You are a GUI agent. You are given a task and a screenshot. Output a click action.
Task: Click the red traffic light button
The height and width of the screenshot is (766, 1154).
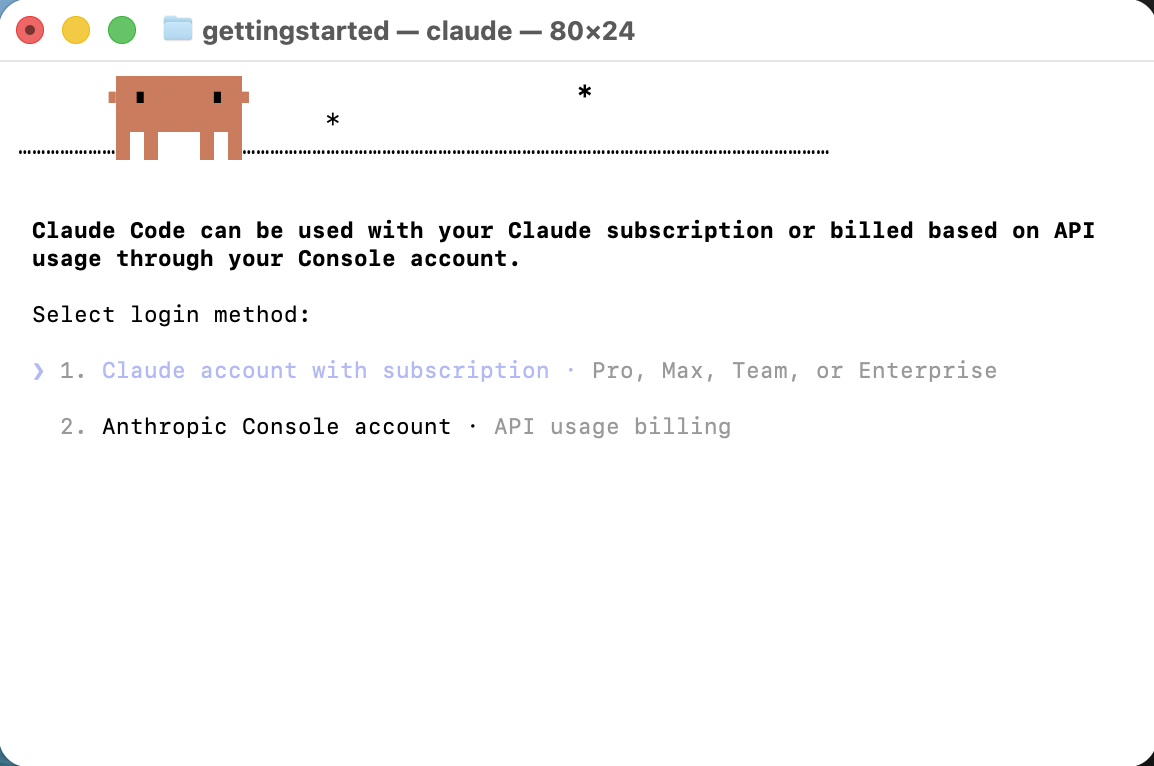[30, 30]
